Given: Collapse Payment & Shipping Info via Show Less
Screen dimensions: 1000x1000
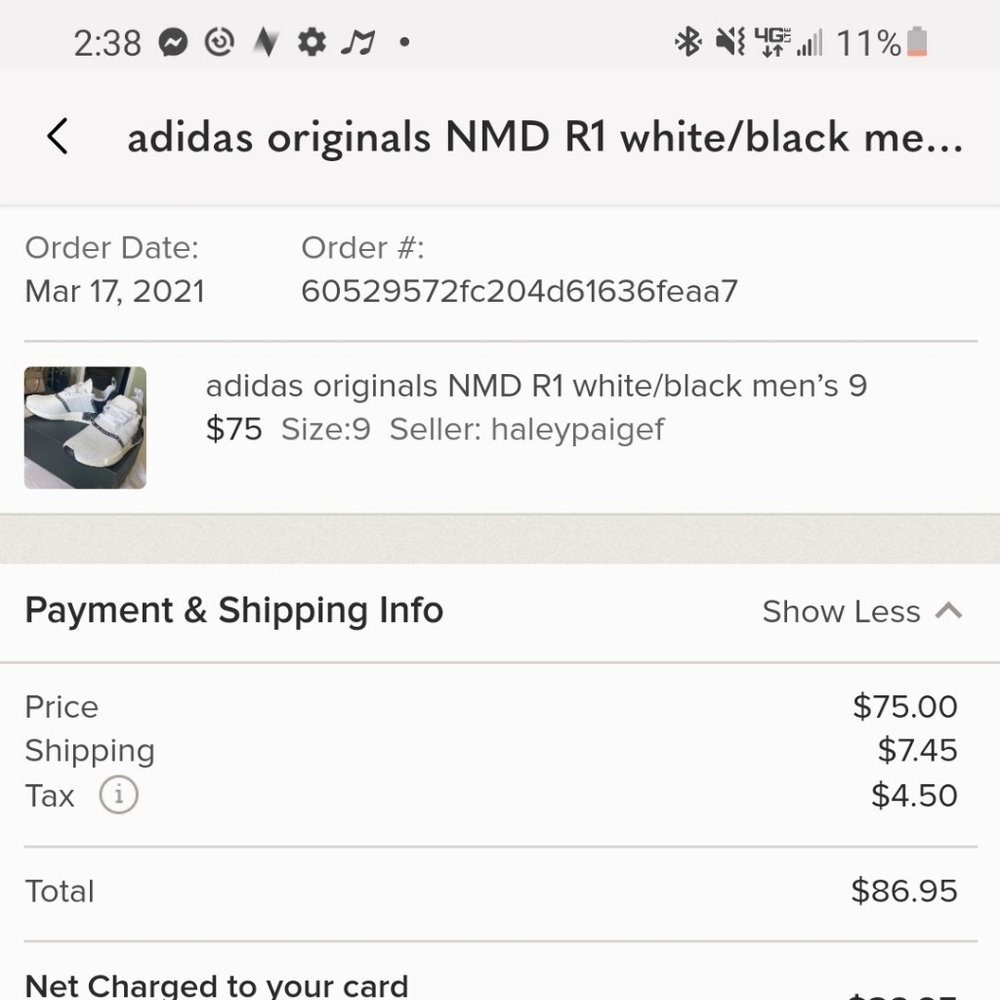Looking at the screenshot, I should click(841, 611).
